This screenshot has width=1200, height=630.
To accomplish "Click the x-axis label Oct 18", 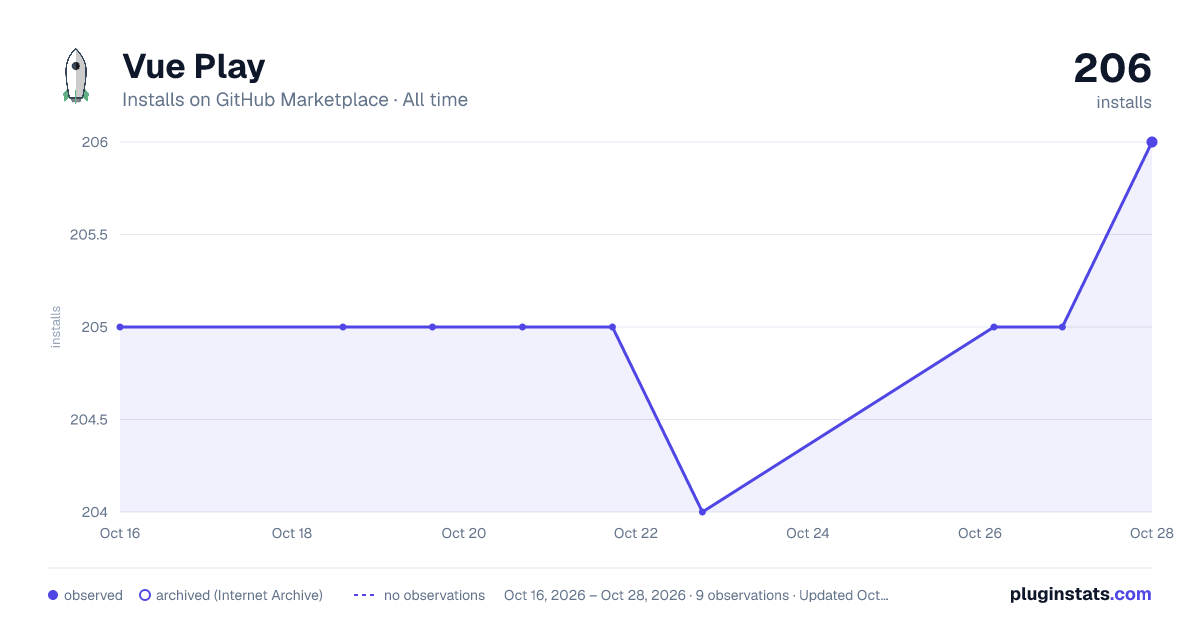I will pos(292,533).
